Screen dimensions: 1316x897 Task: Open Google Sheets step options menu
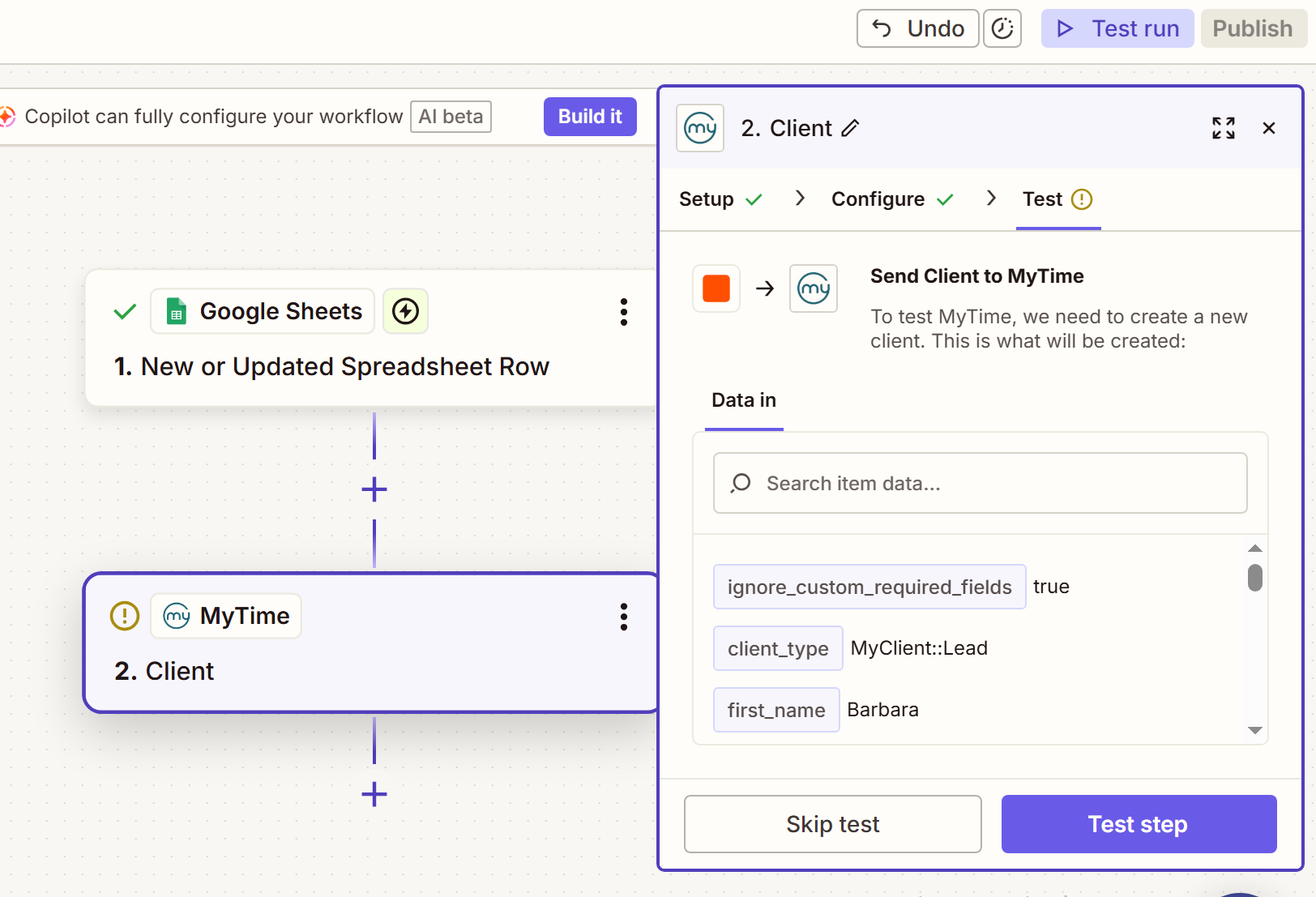pos(623,312)
